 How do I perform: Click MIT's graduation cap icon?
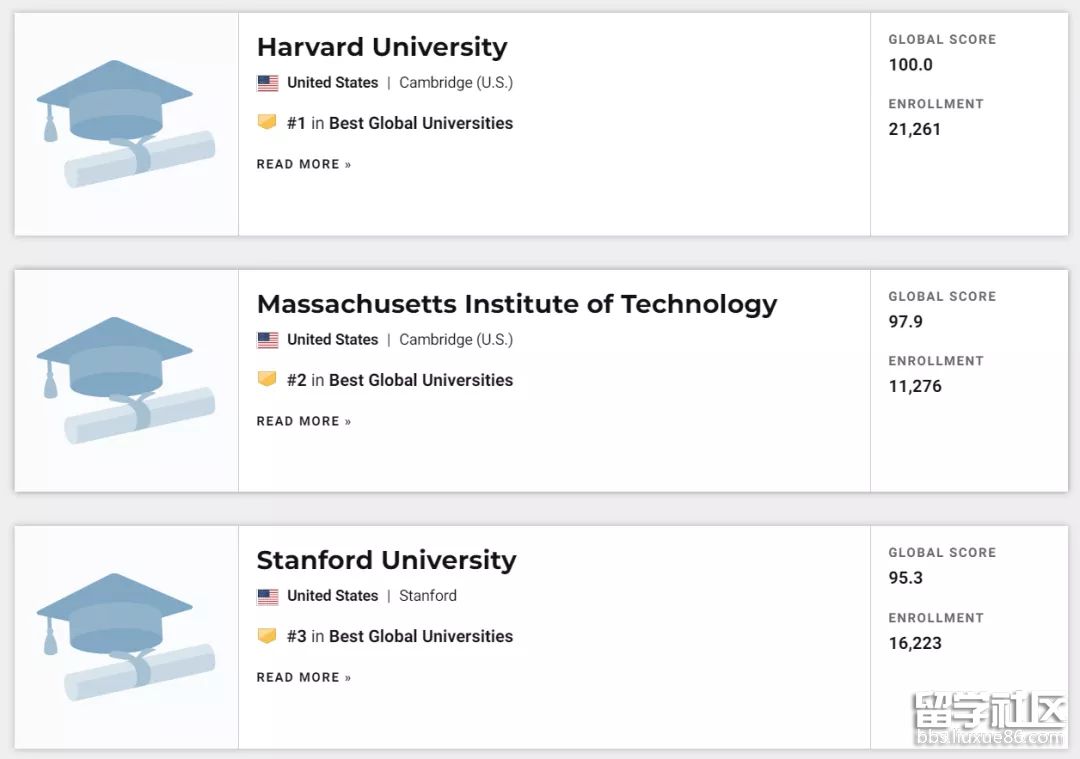coord(125,380)
